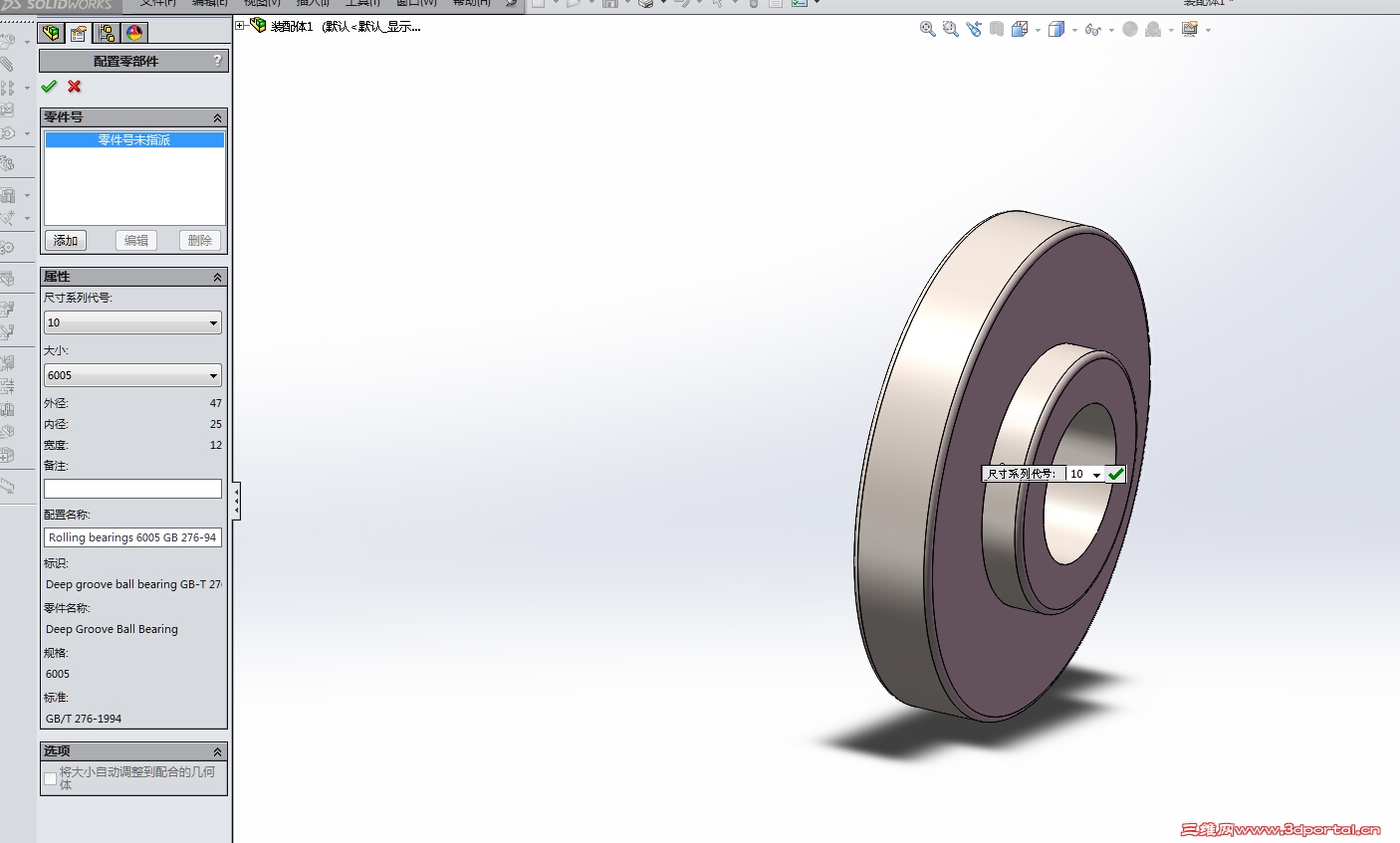Open the DisplayManager color-ball tab
Screen dimensions: 1400x843
[134, 33]
